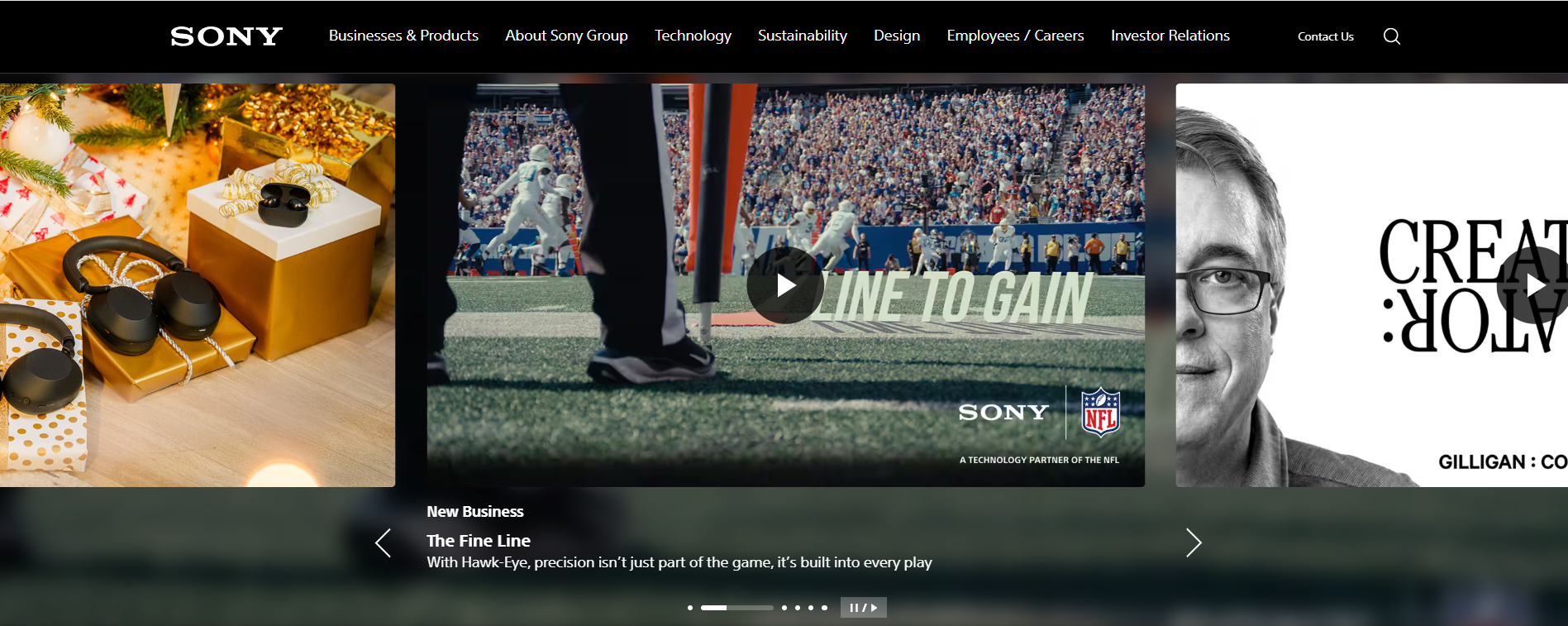Select third carousel indicator dot
Screen dimensions: 1568x626
[784, 608]
